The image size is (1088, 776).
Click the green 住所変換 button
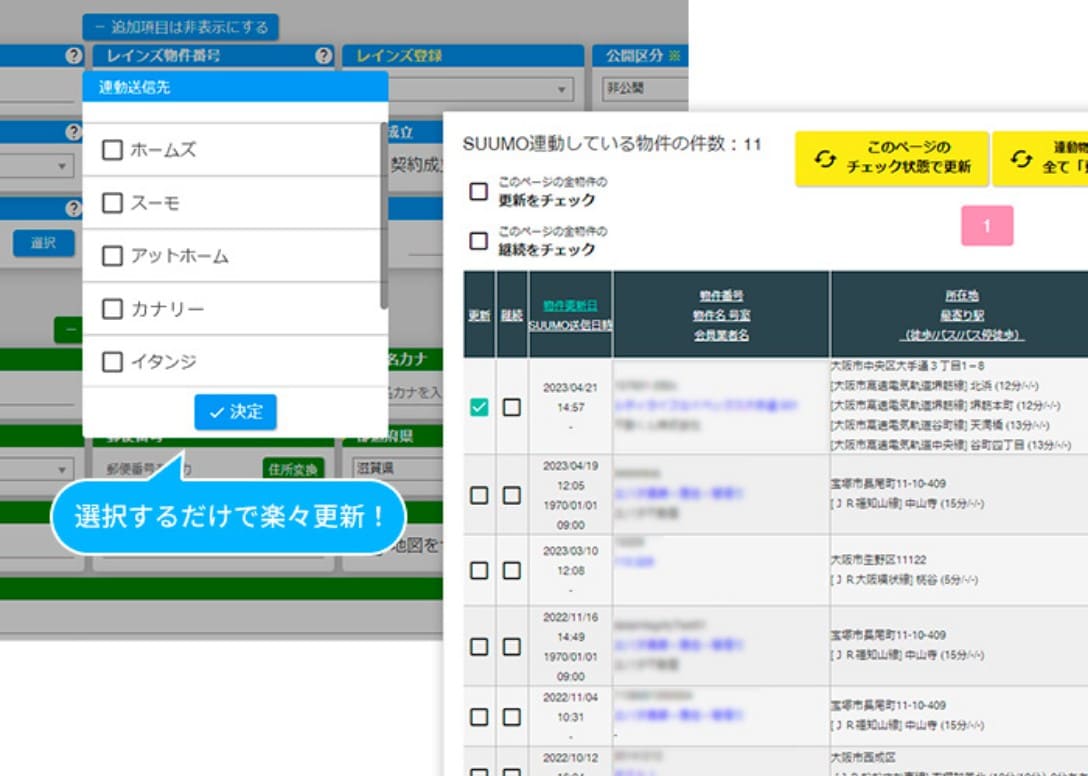click(x=293, y=469)
